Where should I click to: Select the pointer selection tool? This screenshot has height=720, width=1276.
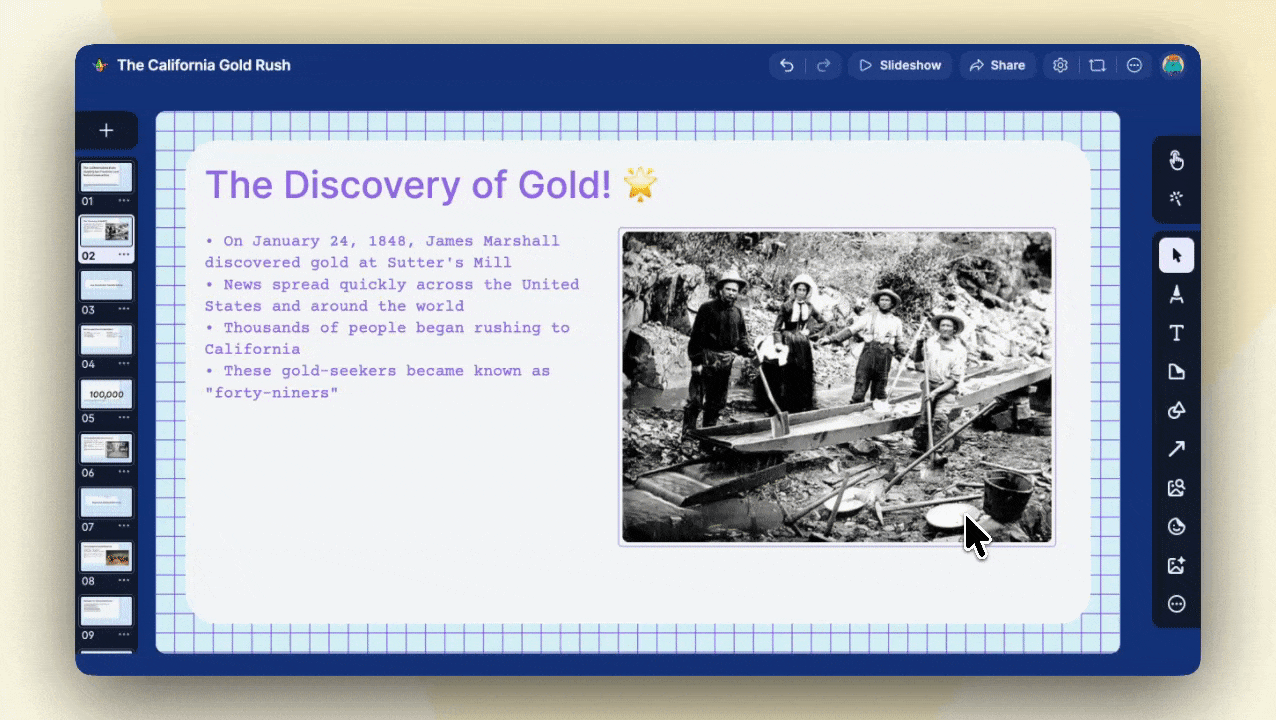1176,255
